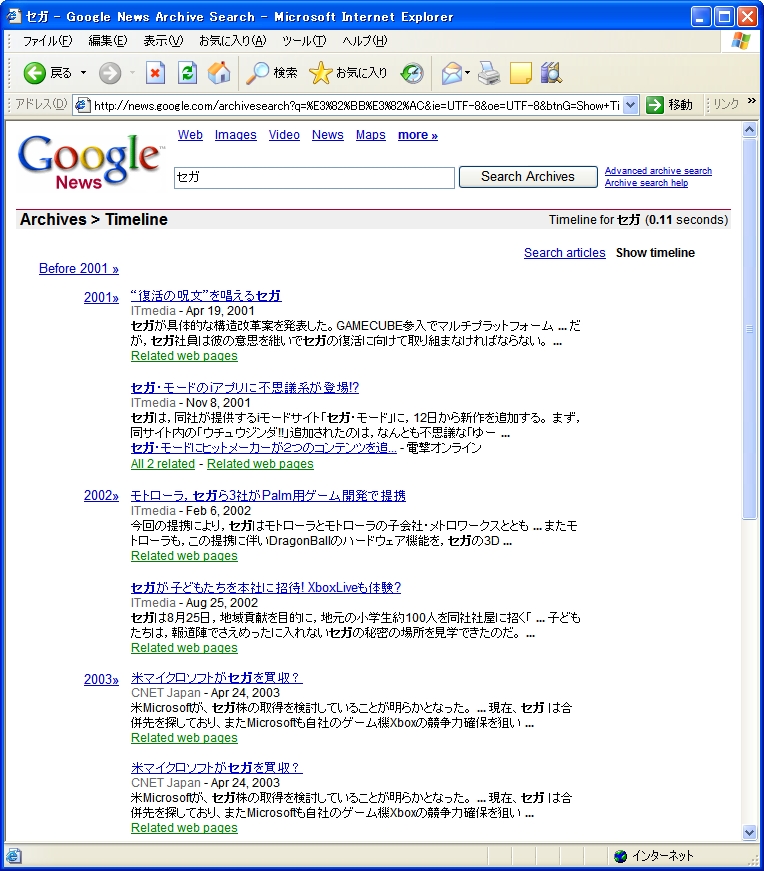The width and height of the screenshot is (764, 871).
Task: Open the 編集(E) menu
Action: pyautogui.click(x=108, y=41)
